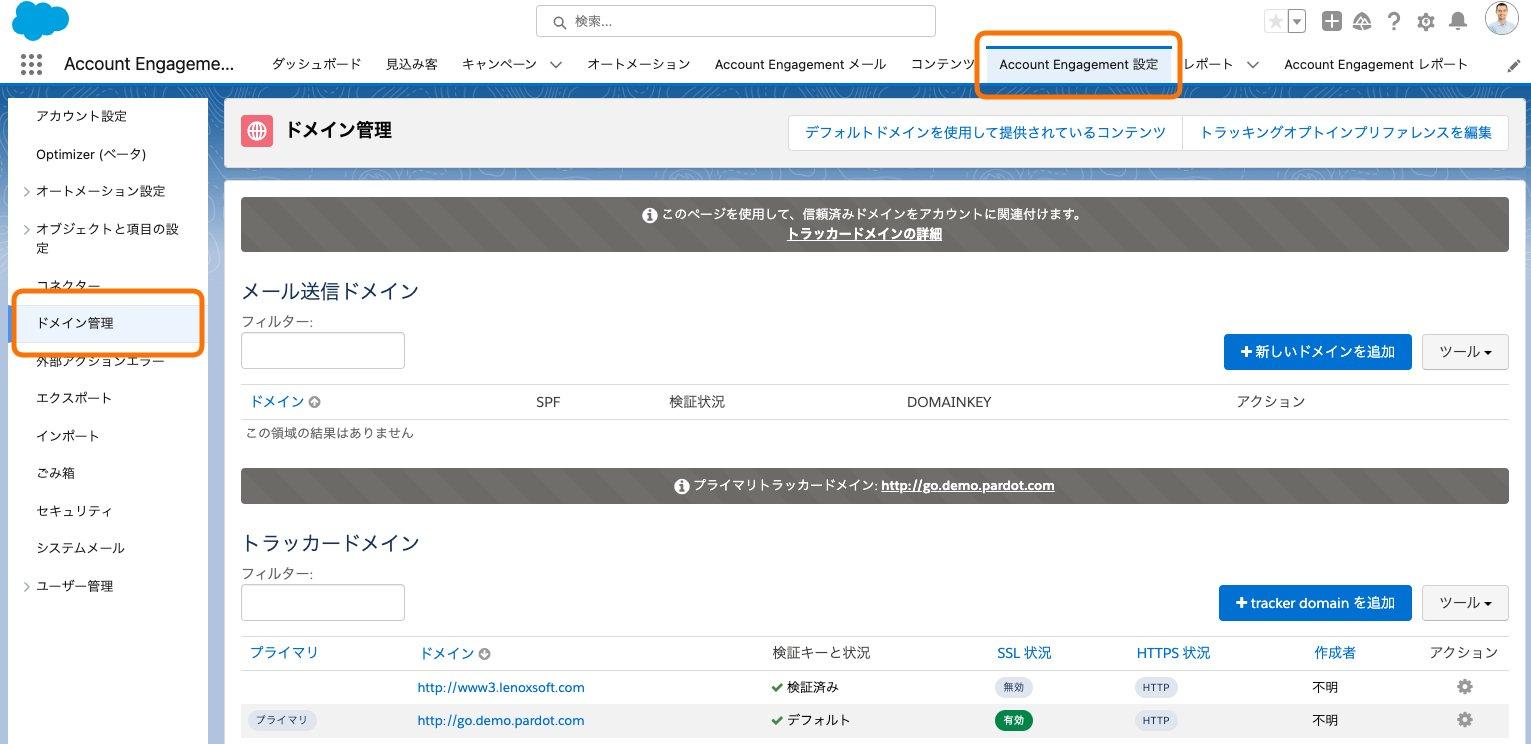Screen dimensions: 1531x744
Task: Click the info icon in primary tracker banner
Action: coord(682,486)
